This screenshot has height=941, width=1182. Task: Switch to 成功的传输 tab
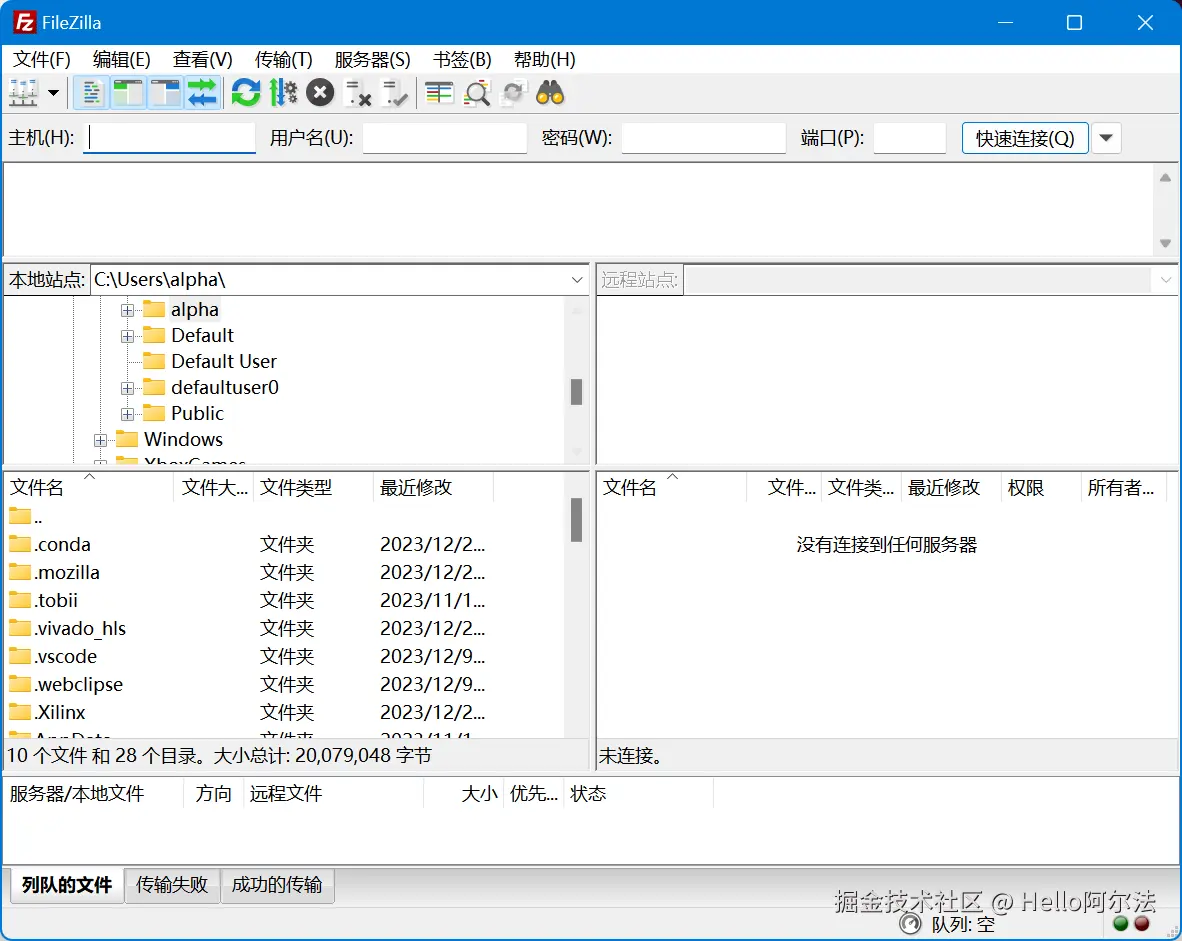(277, 884)
